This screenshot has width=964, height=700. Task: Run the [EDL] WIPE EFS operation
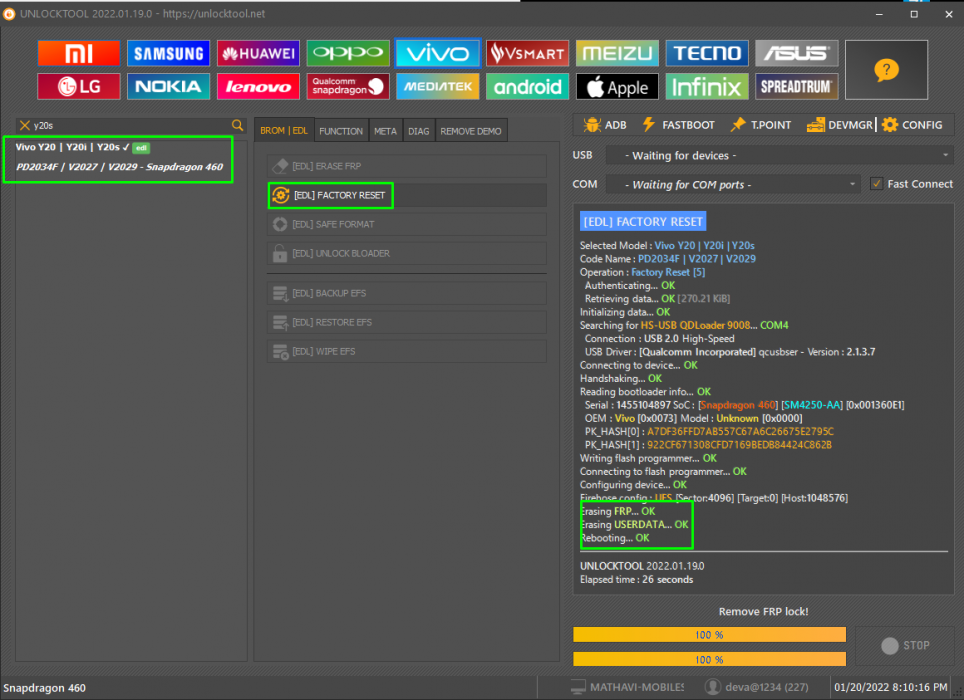(x=407, y=351)
